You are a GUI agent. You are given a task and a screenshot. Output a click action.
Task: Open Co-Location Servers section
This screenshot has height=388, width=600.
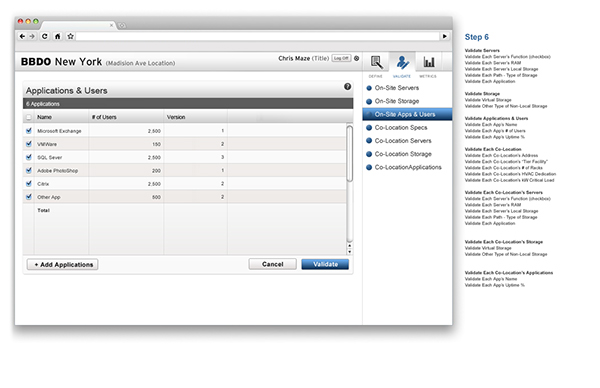coord(403,141)
